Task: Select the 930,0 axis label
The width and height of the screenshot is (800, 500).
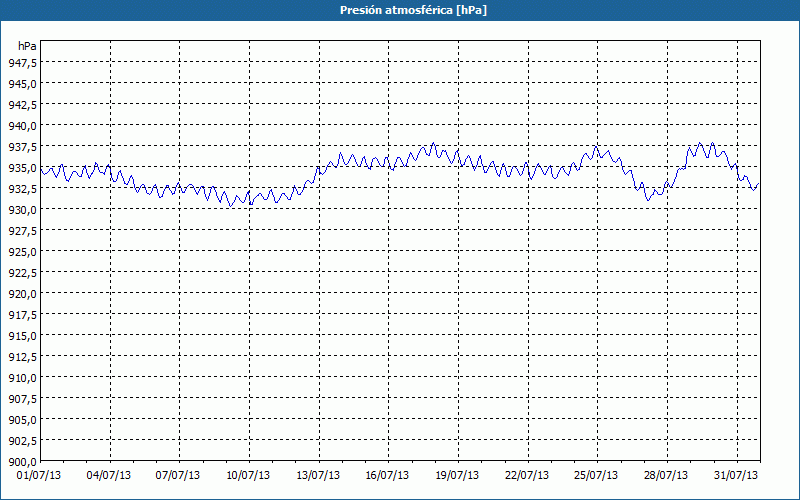Action: tap(22, 209)
